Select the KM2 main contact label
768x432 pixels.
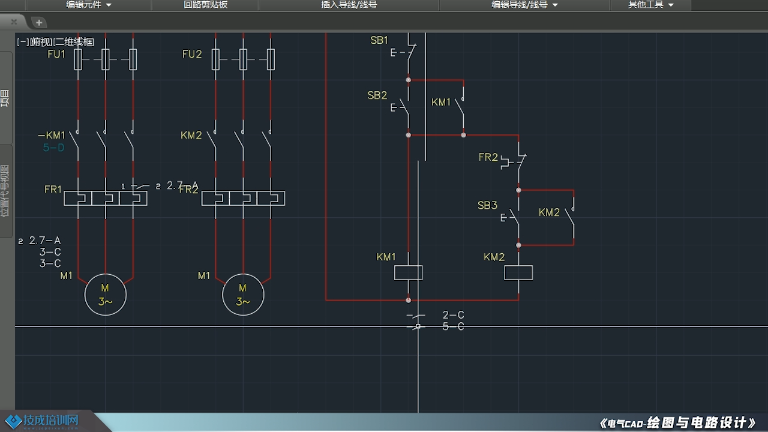[x=191, y=135]
